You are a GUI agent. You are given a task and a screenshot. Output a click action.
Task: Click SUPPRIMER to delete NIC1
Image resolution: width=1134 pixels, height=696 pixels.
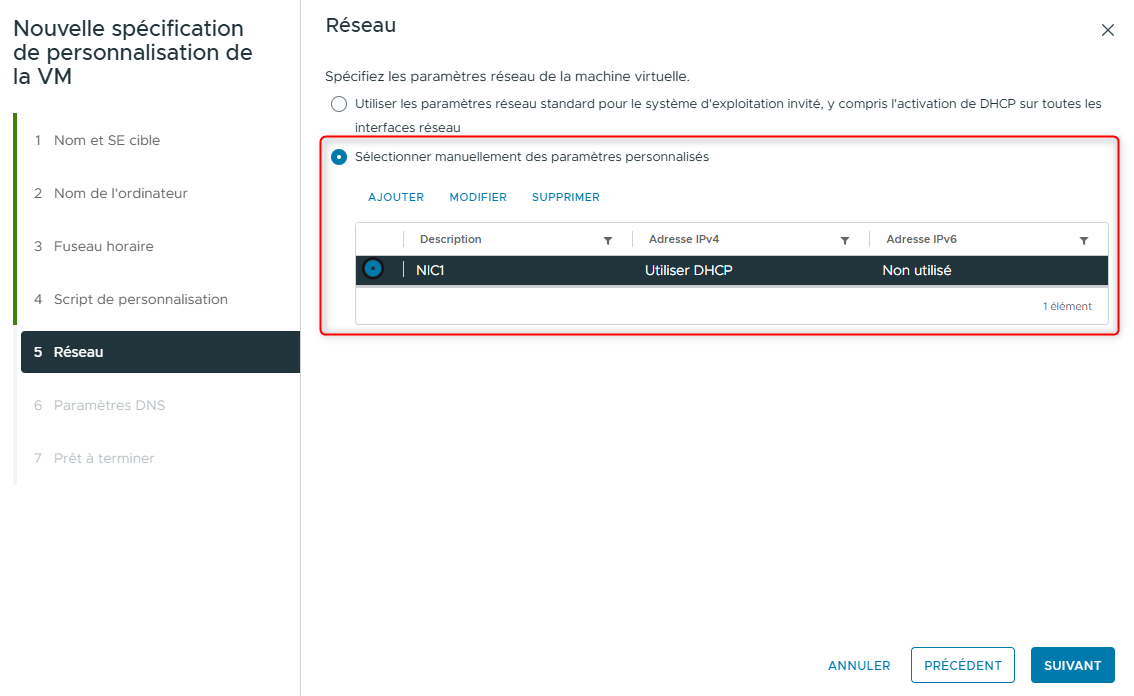(x=565, y=197)
